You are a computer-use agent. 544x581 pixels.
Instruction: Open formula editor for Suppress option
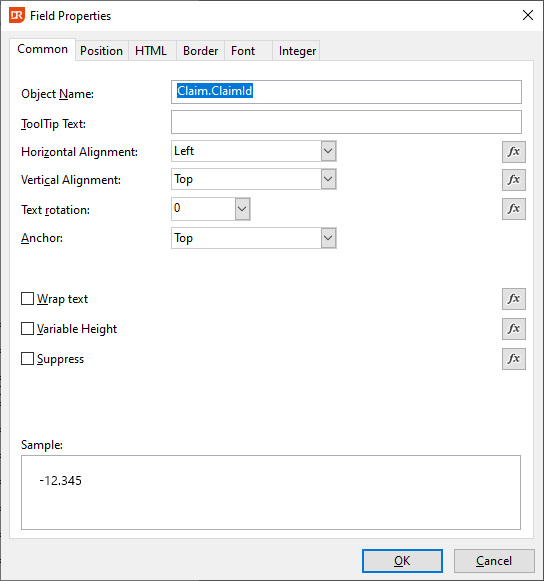click(514, 359)
